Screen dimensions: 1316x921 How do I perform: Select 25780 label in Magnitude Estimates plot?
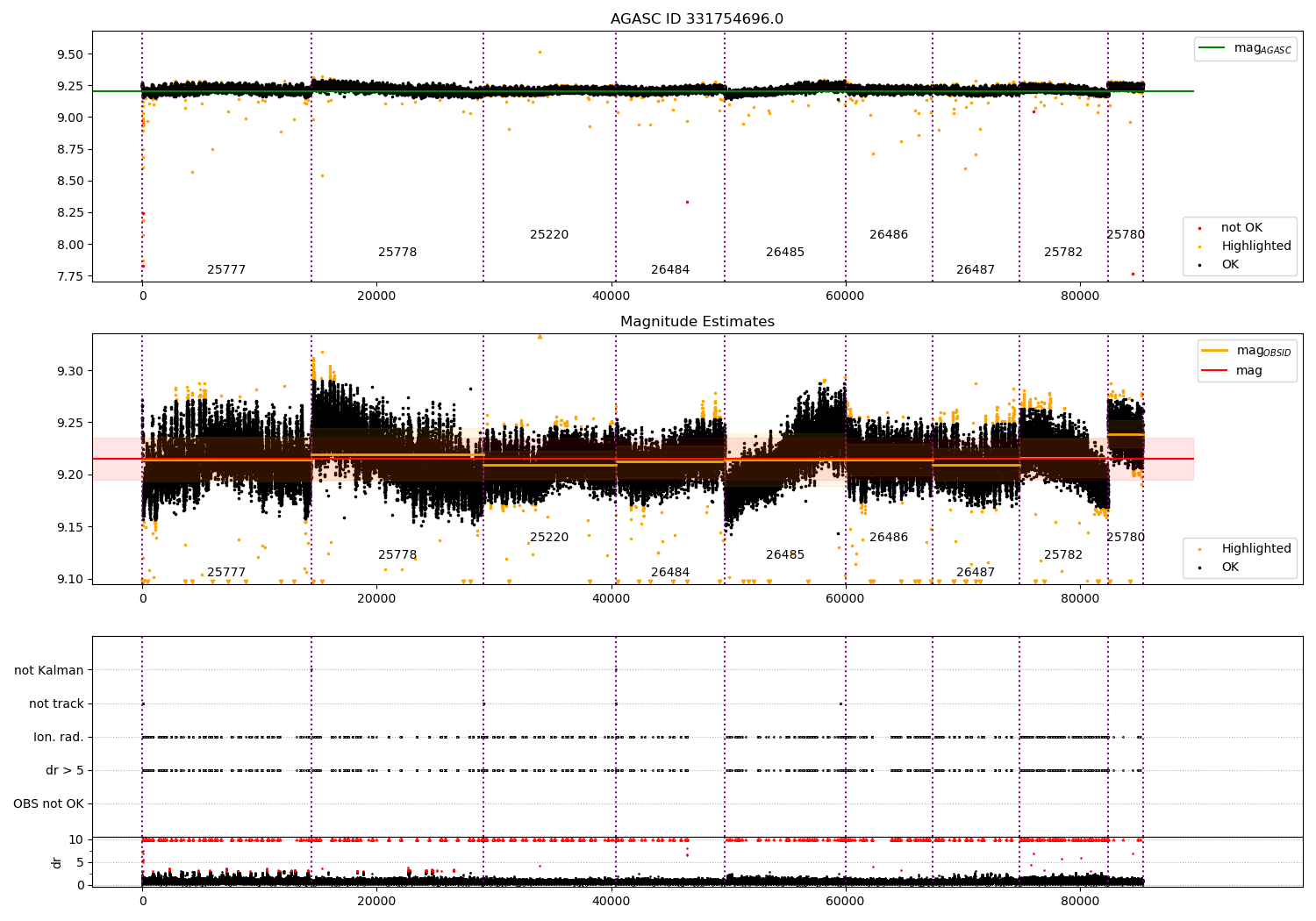[x=1126, y=538]
